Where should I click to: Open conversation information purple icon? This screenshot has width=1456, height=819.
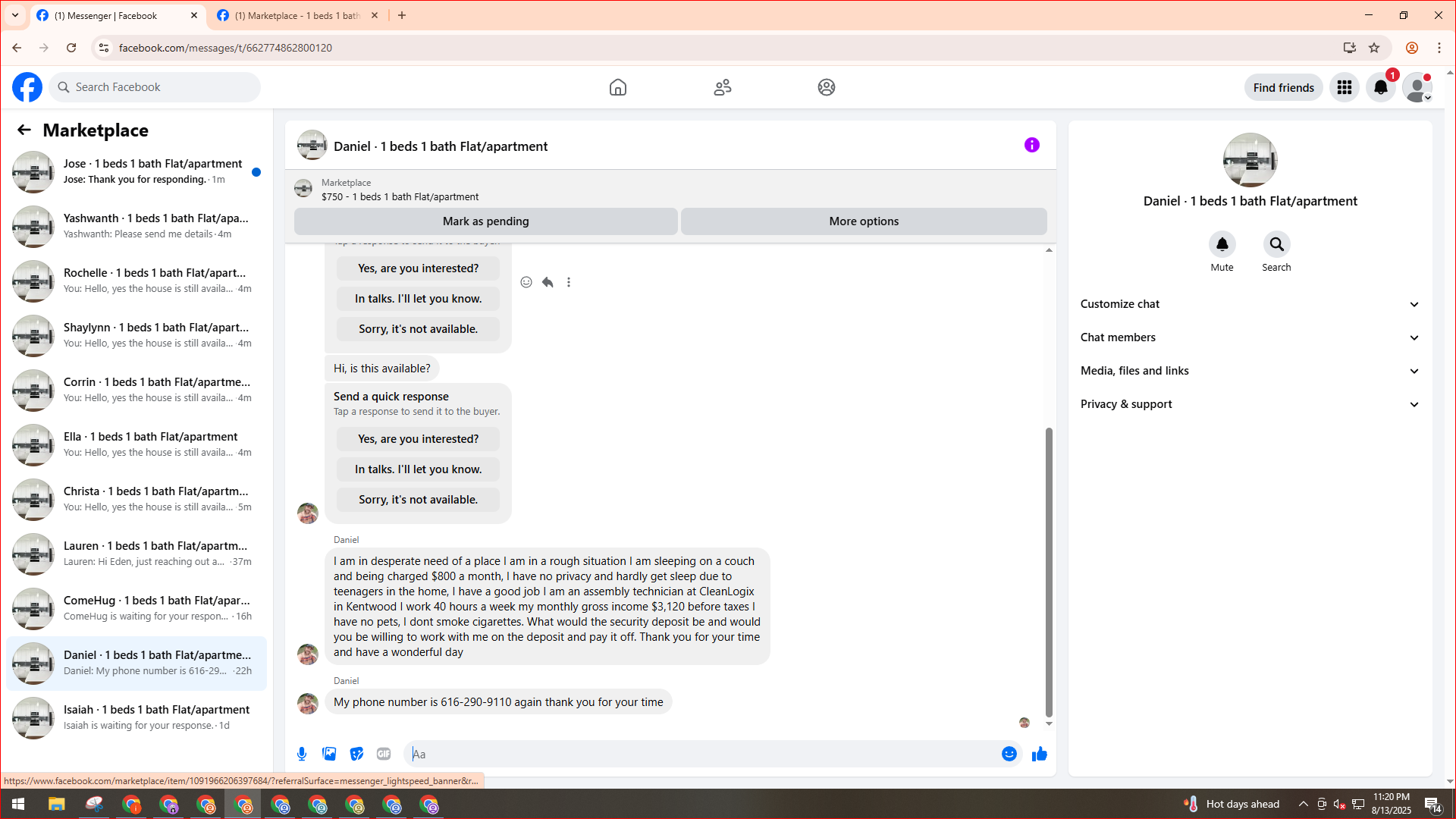click(1031, 145)
